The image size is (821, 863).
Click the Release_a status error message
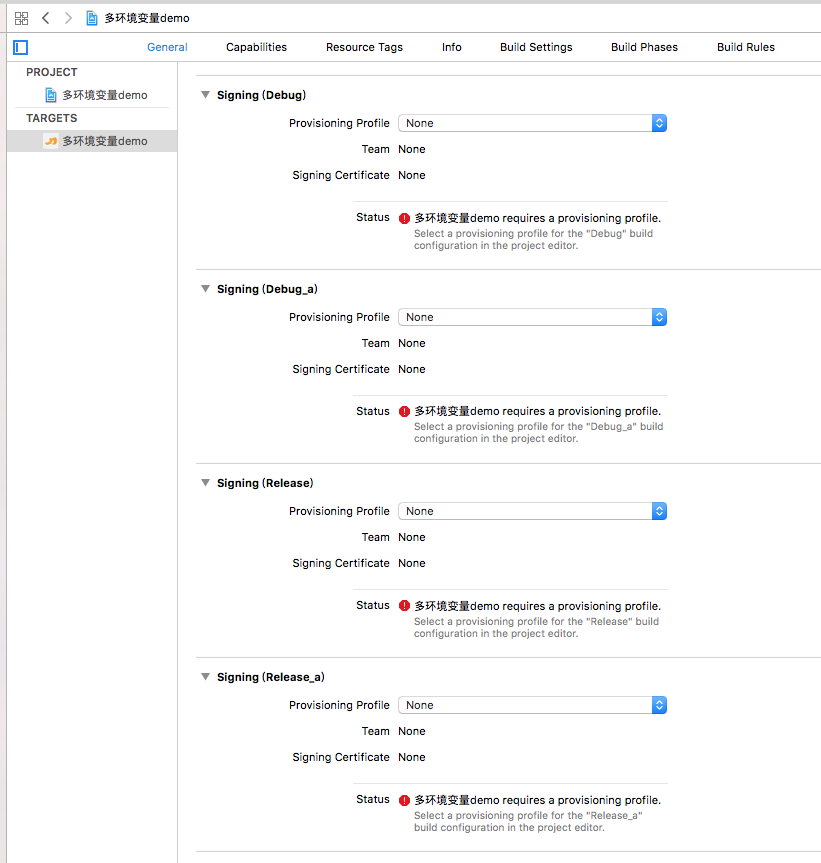538,800
